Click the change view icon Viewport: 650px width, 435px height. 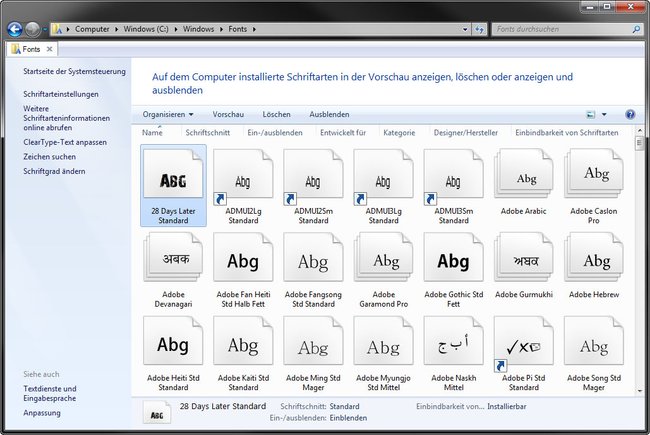point(591,114)
